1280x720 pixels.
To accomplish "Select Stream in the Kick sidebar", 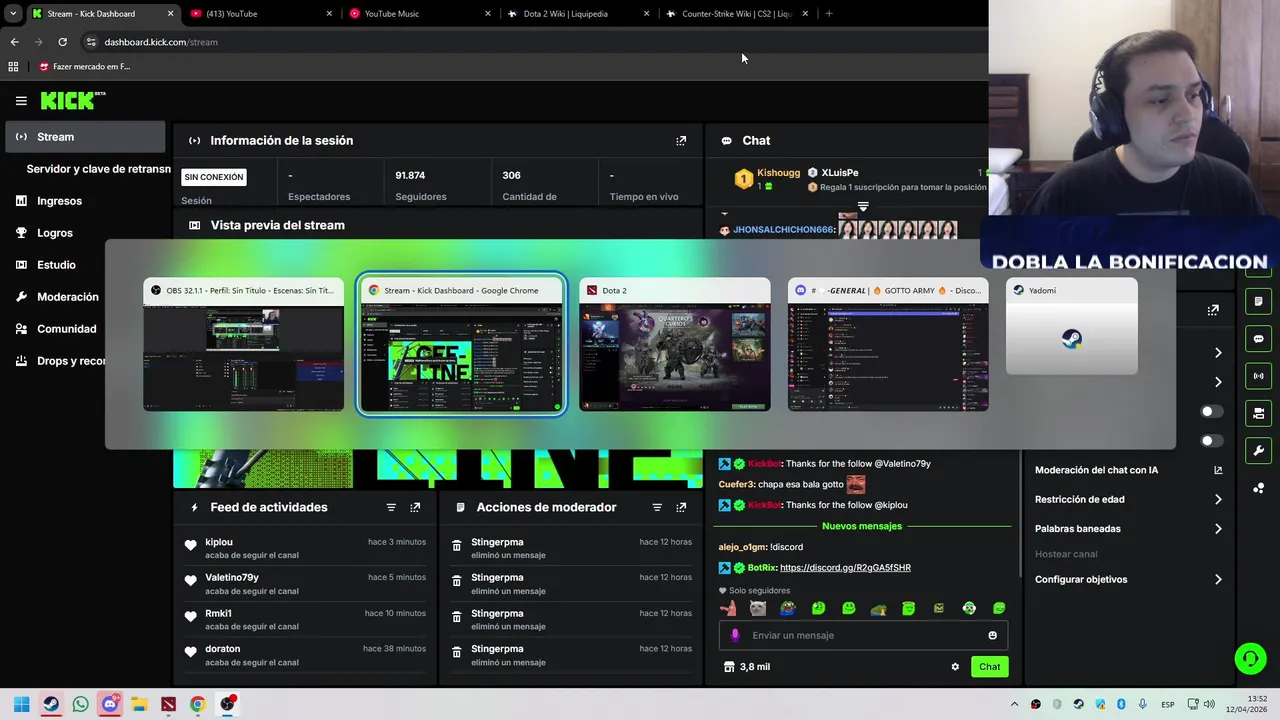I will (x=86, y=137).
